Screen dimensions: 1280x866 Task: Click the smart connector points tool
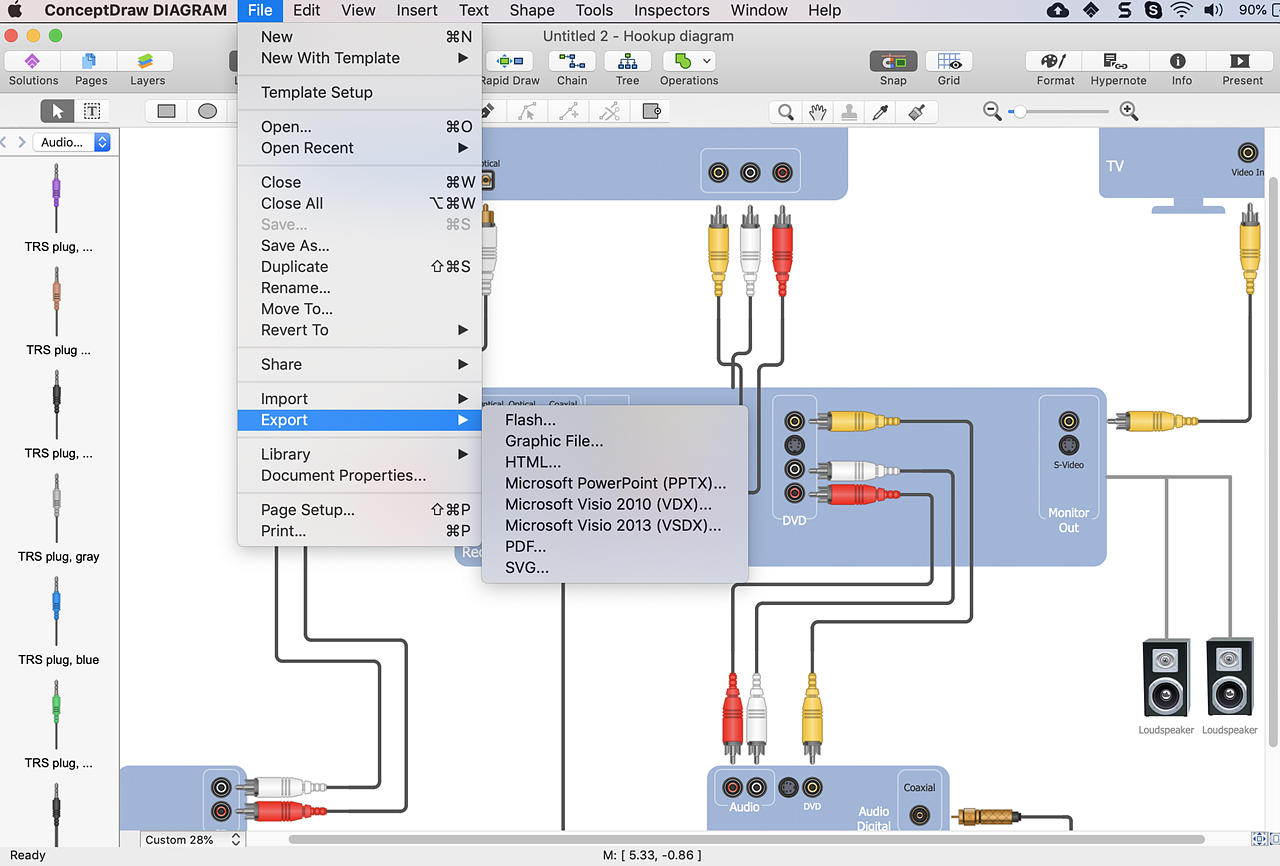[x=528, y=112]
